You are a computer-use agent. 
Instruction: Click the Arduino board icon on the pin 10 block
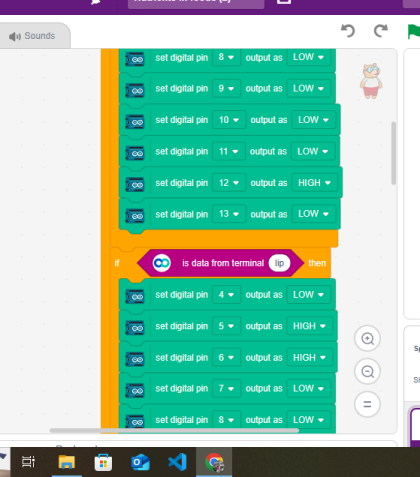point(135,122)
